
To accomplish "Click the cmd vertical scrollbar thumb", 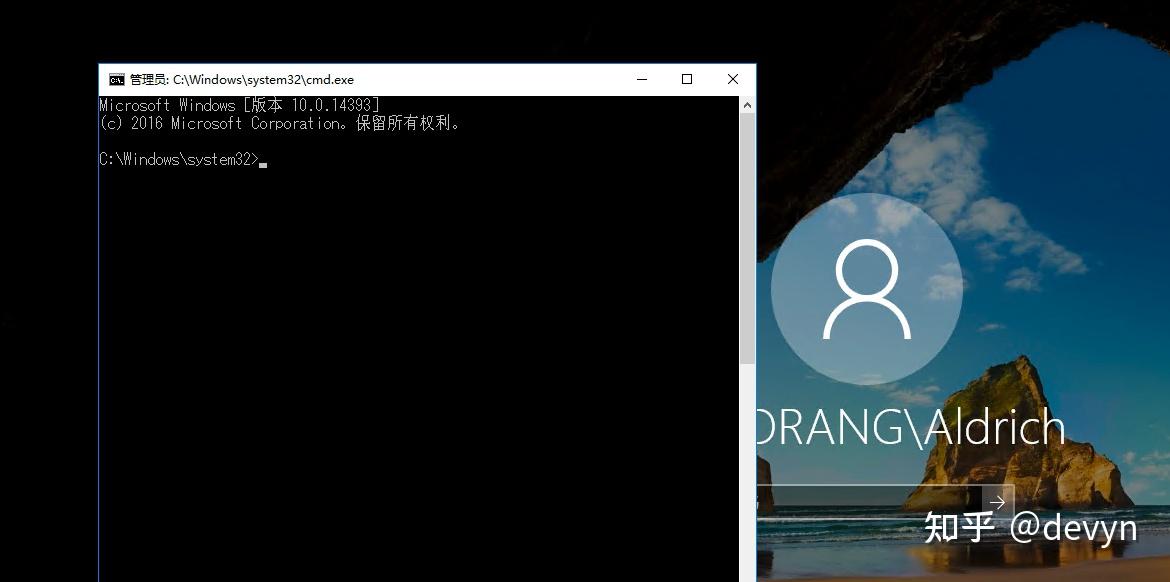I will [747, 239].
